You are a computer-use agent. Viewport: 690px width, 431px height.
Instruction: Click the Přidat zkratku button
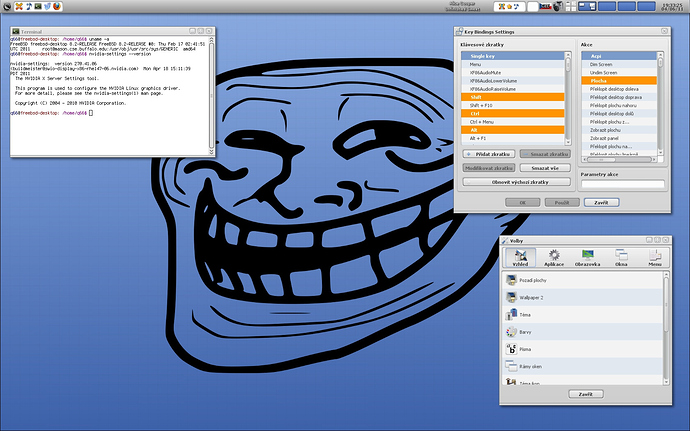(488, 154)
